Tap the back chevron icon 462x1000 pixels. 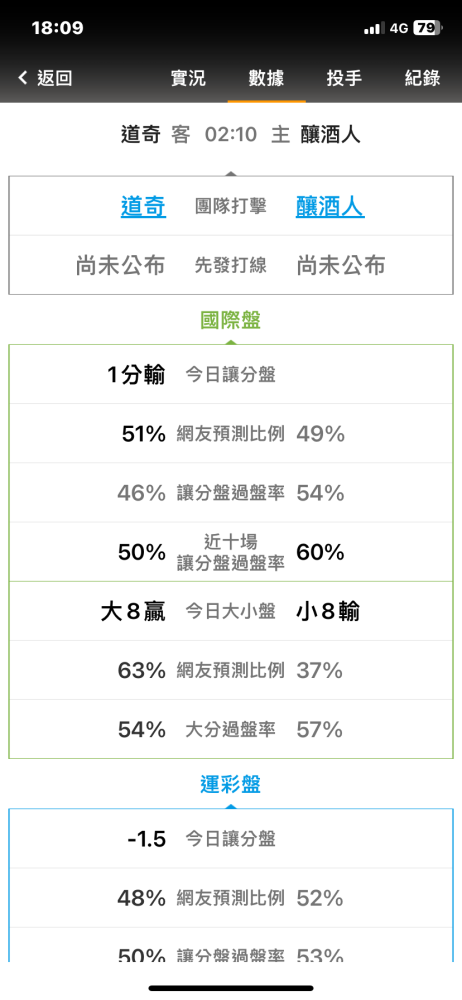point(23,78)
